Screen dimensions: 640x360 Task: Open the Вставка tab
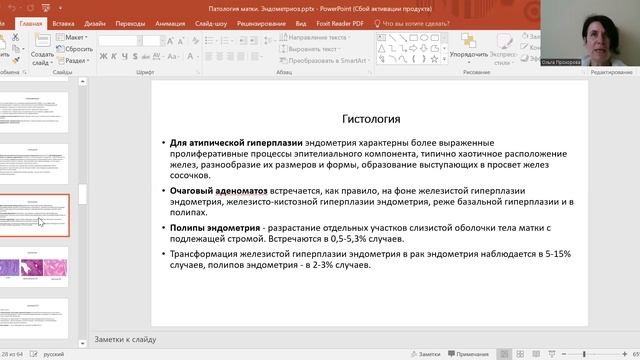63,24
